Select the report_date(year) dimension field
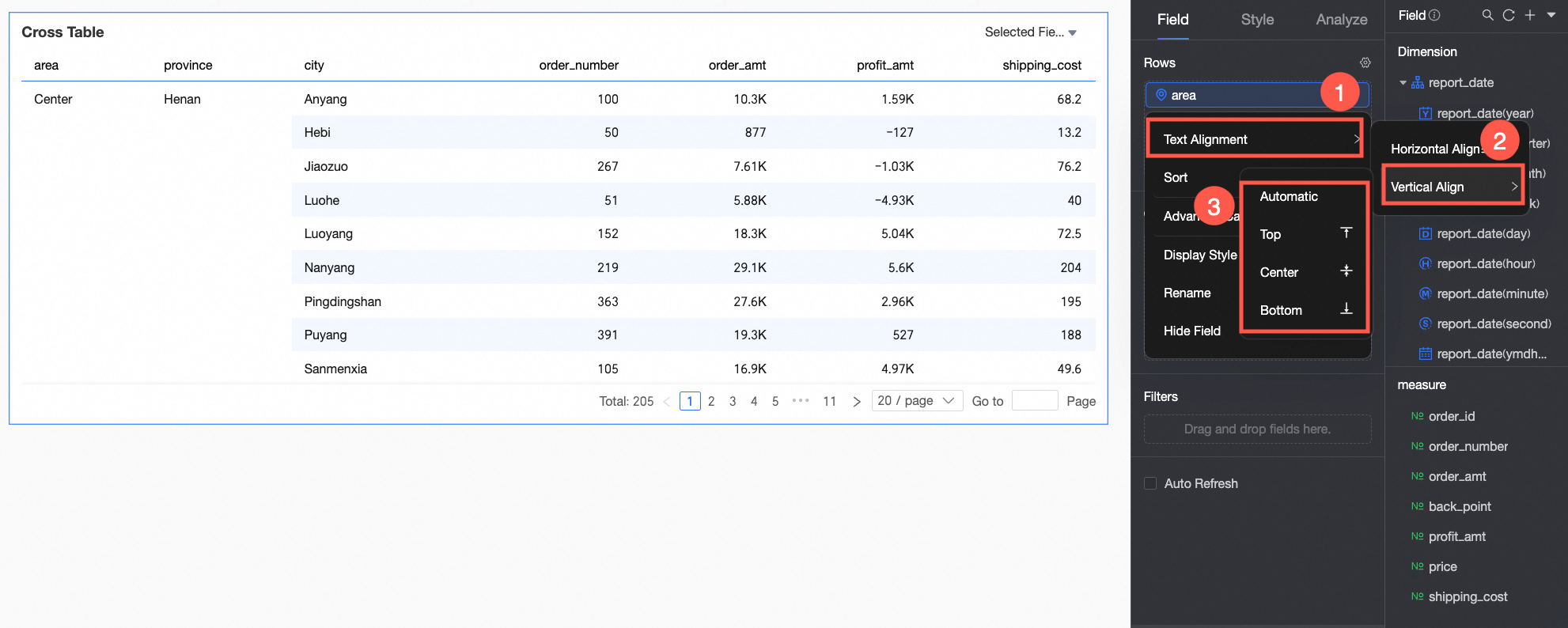This screenshot has height=628, width=1568. click(1484, 113)
